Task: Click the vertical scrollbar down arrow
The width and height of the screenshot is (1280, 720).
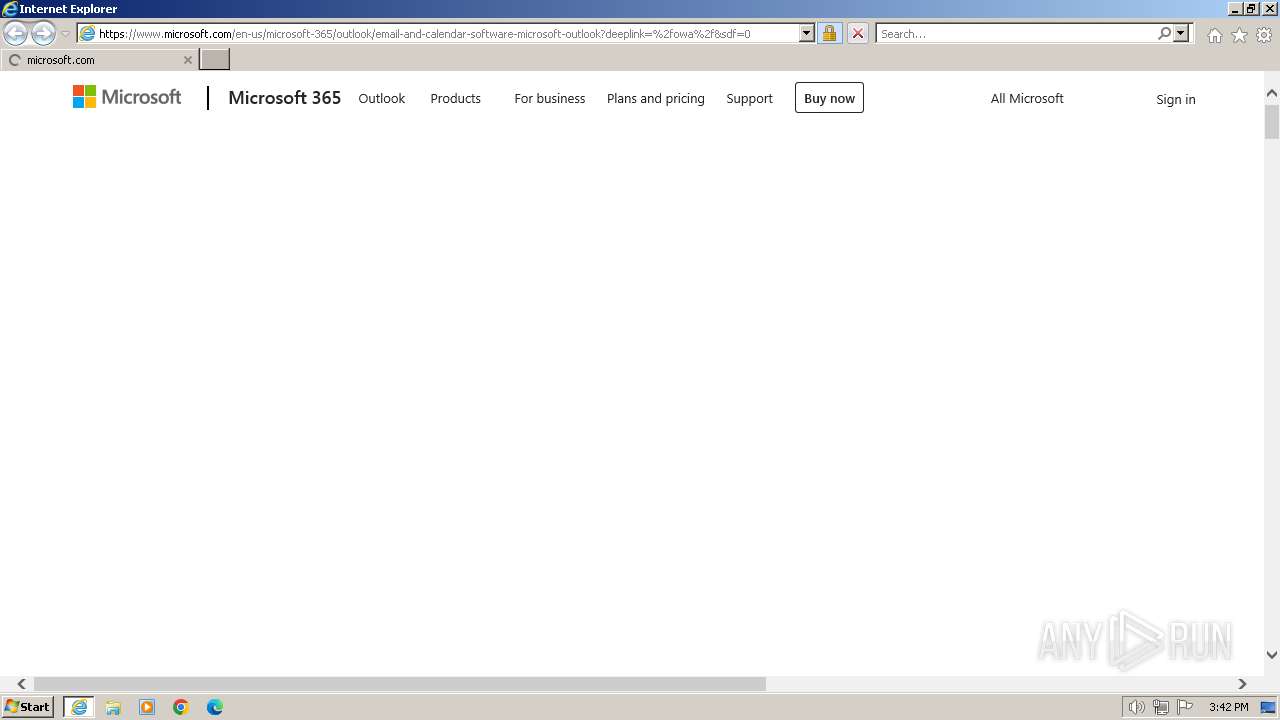Action: [x=1272, y=655]
